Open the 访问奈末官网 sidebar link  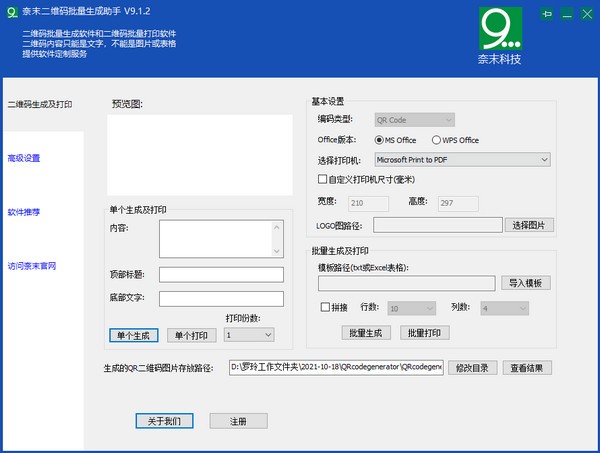coord(32,266)
